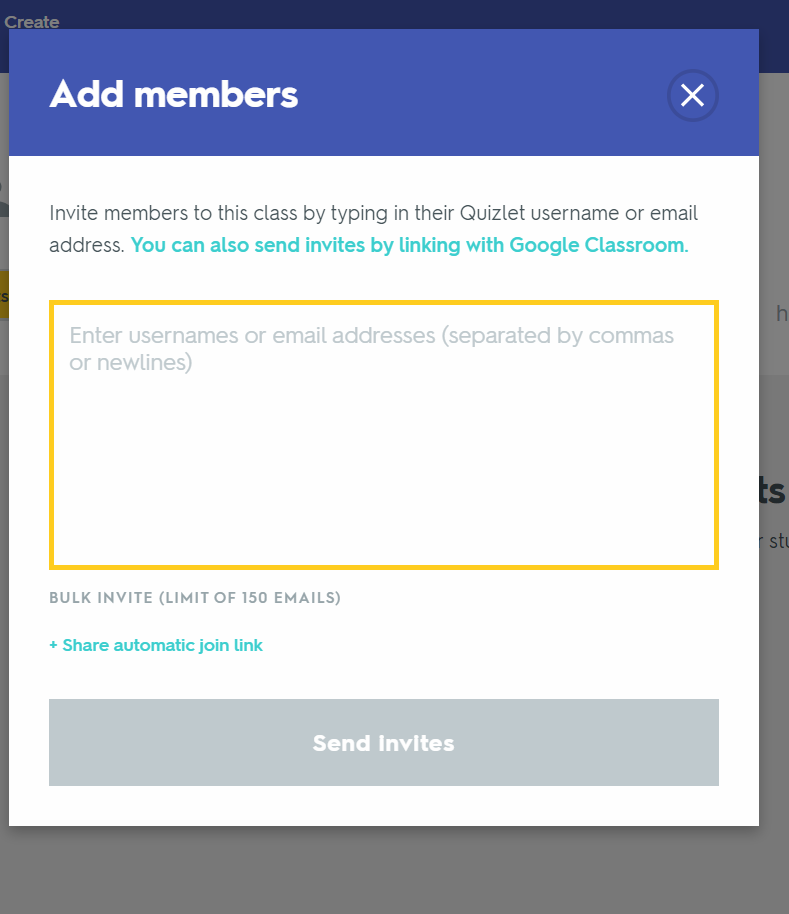The width and height of the screenshot is (789, 914).
Task: Click the X icon in dialog header
Action: point(692,95)
